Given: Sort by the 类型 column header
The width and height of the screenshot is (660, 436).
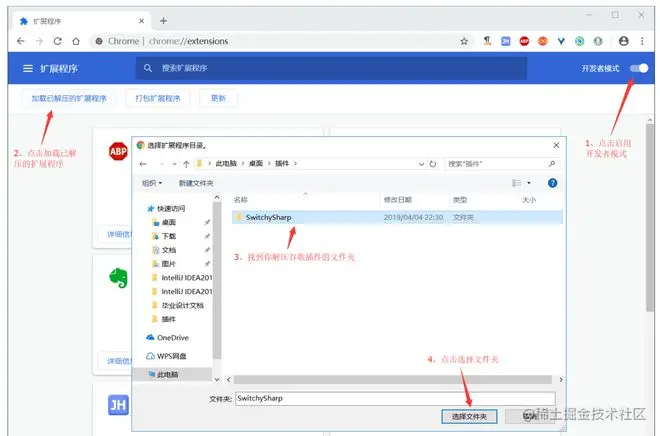Looking at the screenshot, I should (460, 200).
